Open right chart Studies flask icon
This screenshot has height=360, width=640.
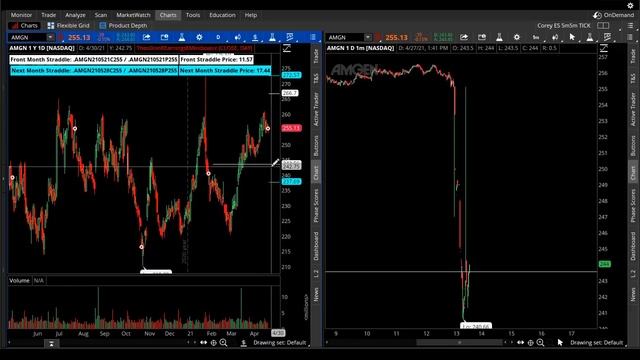(x=499, y=37)
